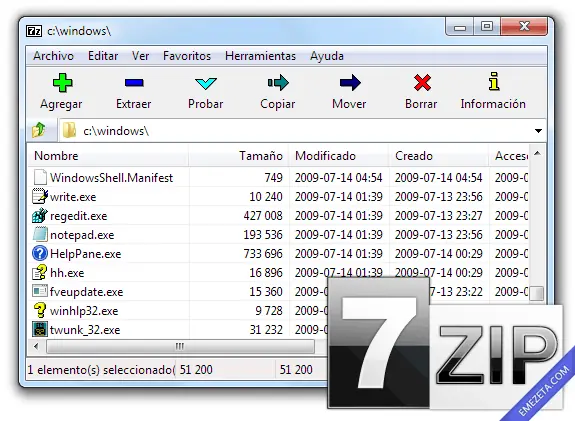The image size is (575, 421).
Task: Select the WindowsShell.Manifest file icon
Action: [x=40, y=177]
